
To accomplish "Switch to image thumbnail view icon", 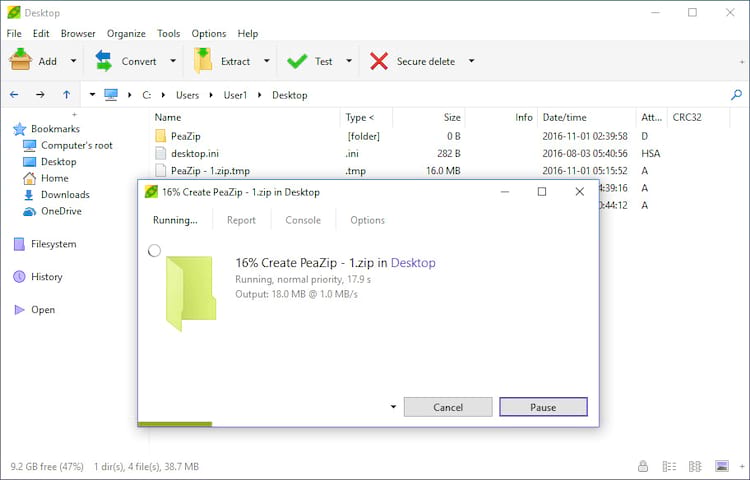I will 721,466.
